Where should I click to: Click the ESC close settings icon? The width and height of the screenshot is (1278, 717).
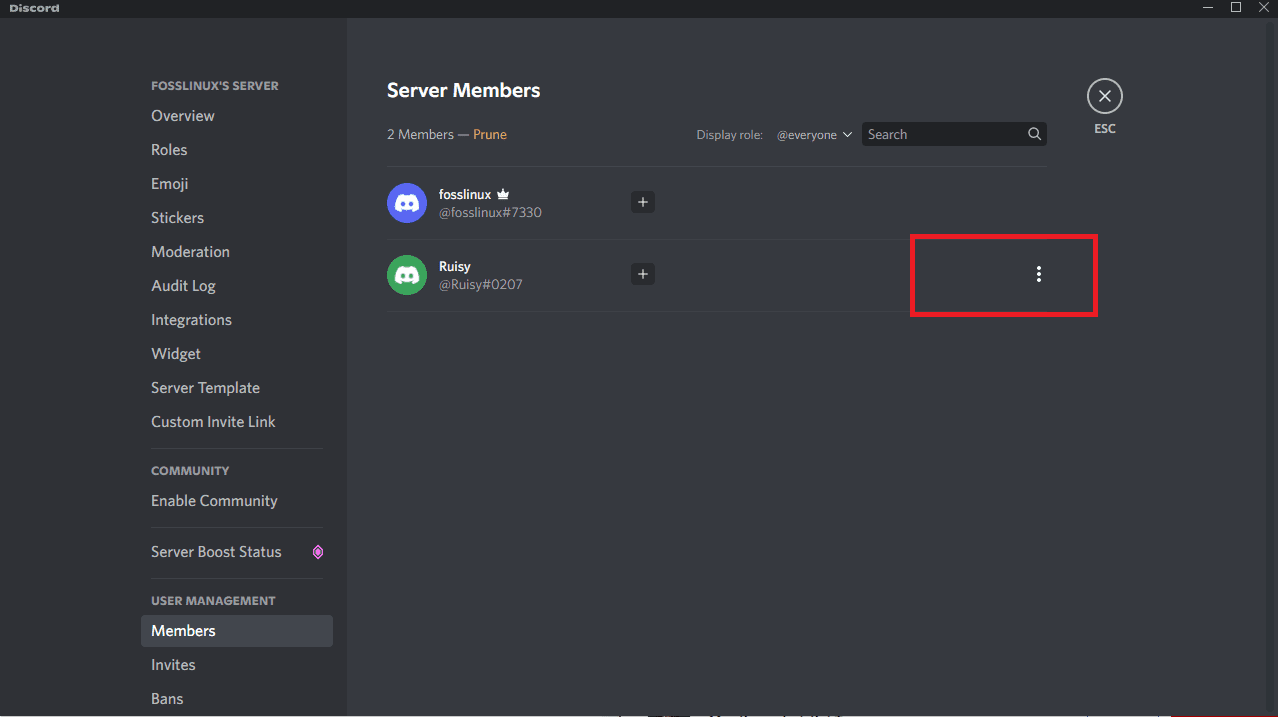coord(1104,96)
